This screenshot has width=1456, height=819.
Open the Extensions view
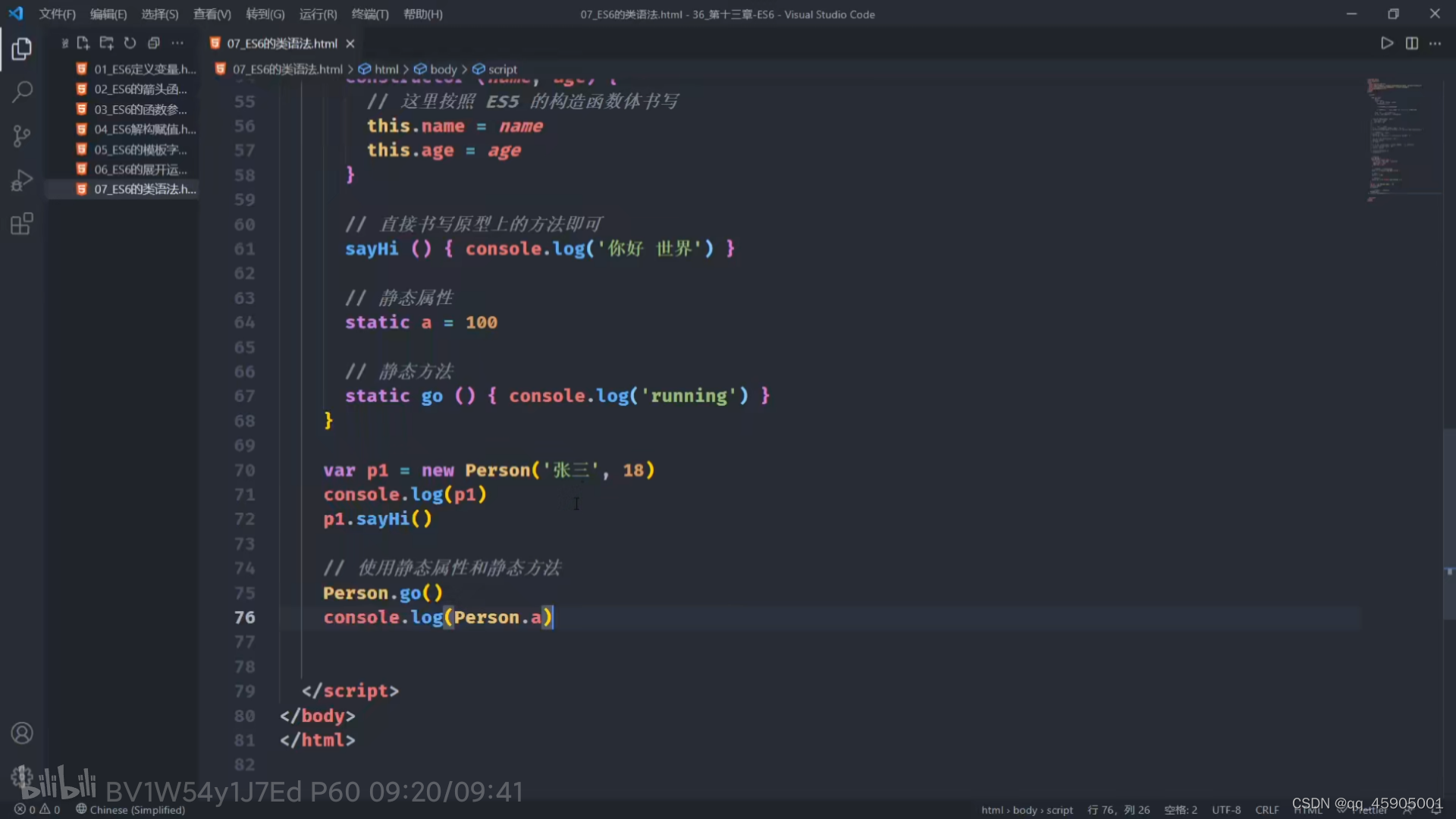[21, 224]
